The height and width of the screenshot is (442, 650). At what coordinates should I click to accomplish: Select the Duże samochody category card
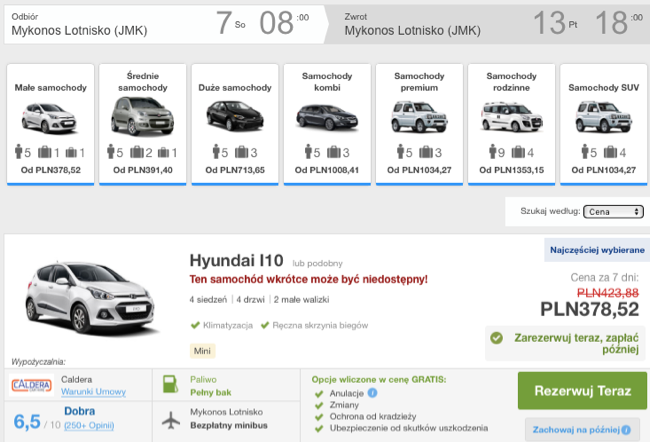point(235,124)
